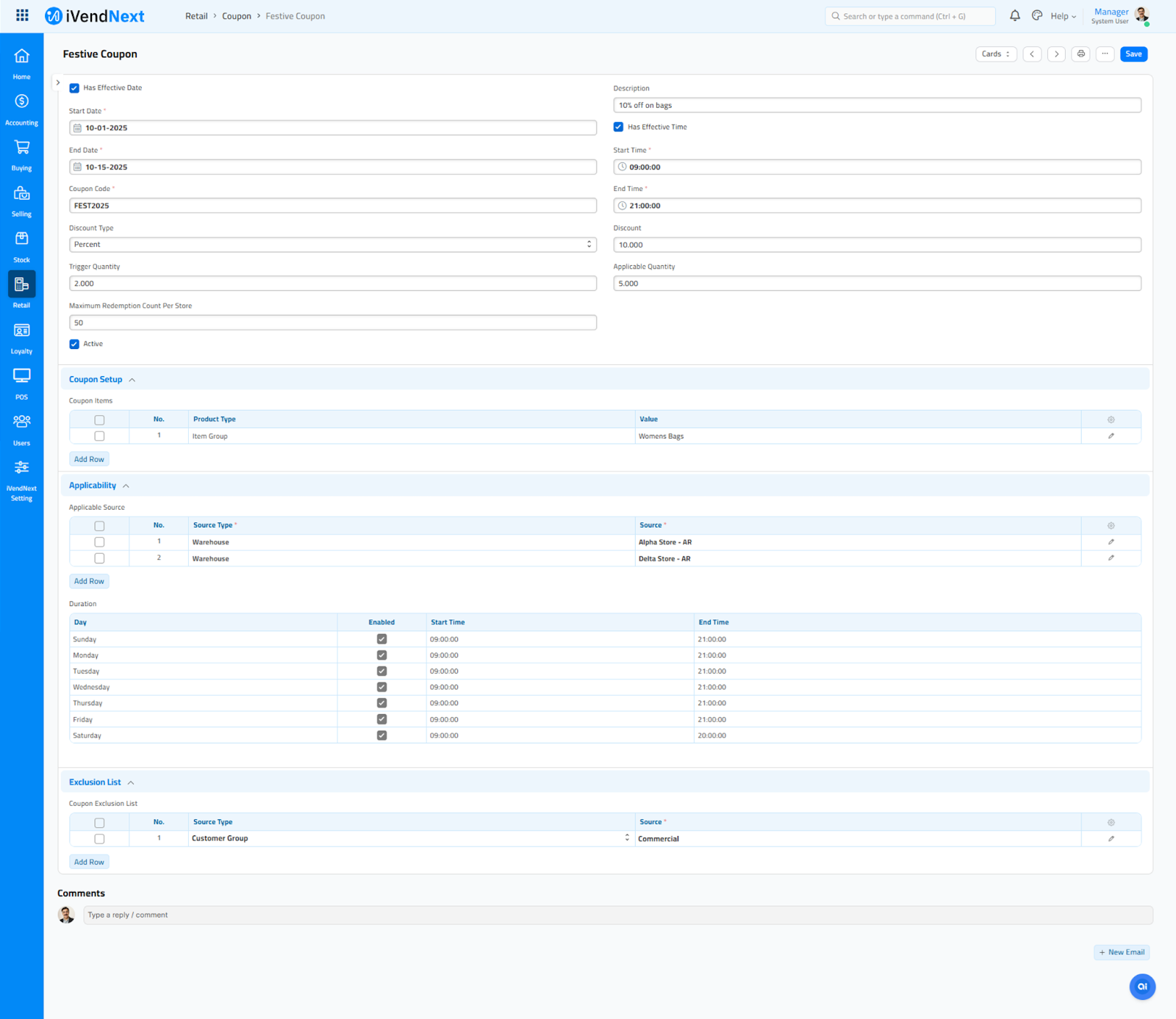Click the Coupon Code input field
Viewport: 1176px width, 1019px height.
332,206
